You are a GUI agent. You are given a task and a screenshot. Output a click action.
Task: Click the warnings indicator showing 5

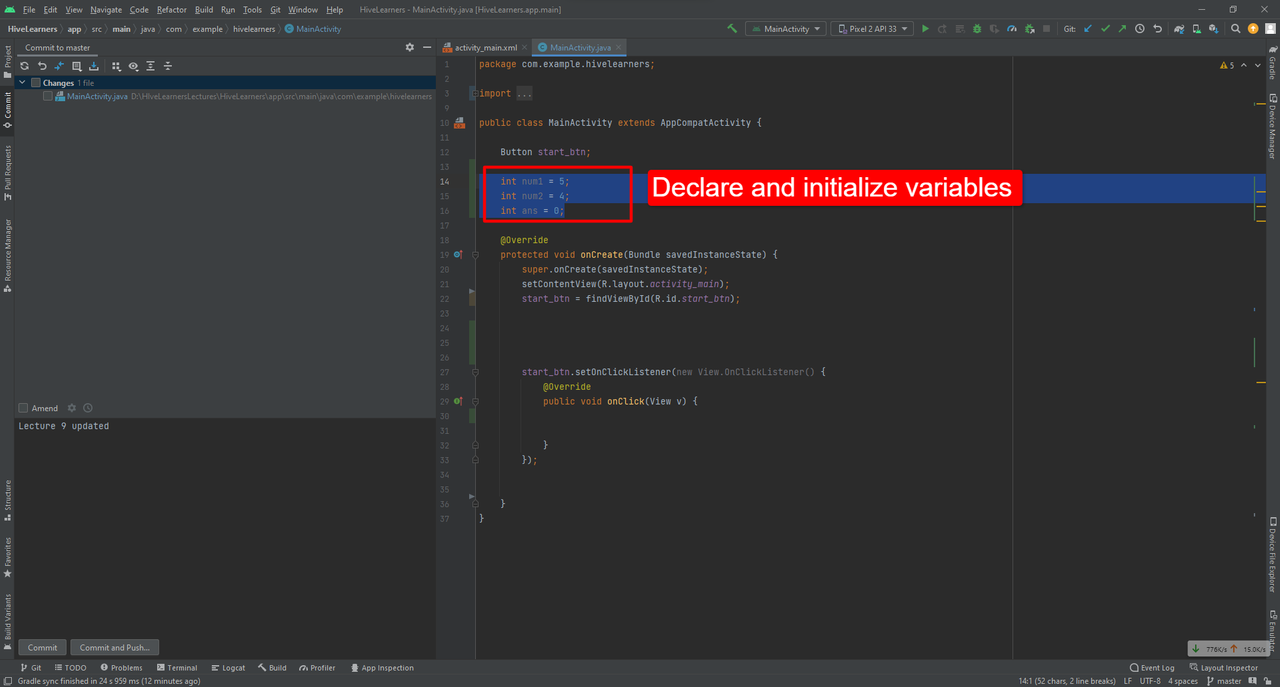[x=1227, y=66]
